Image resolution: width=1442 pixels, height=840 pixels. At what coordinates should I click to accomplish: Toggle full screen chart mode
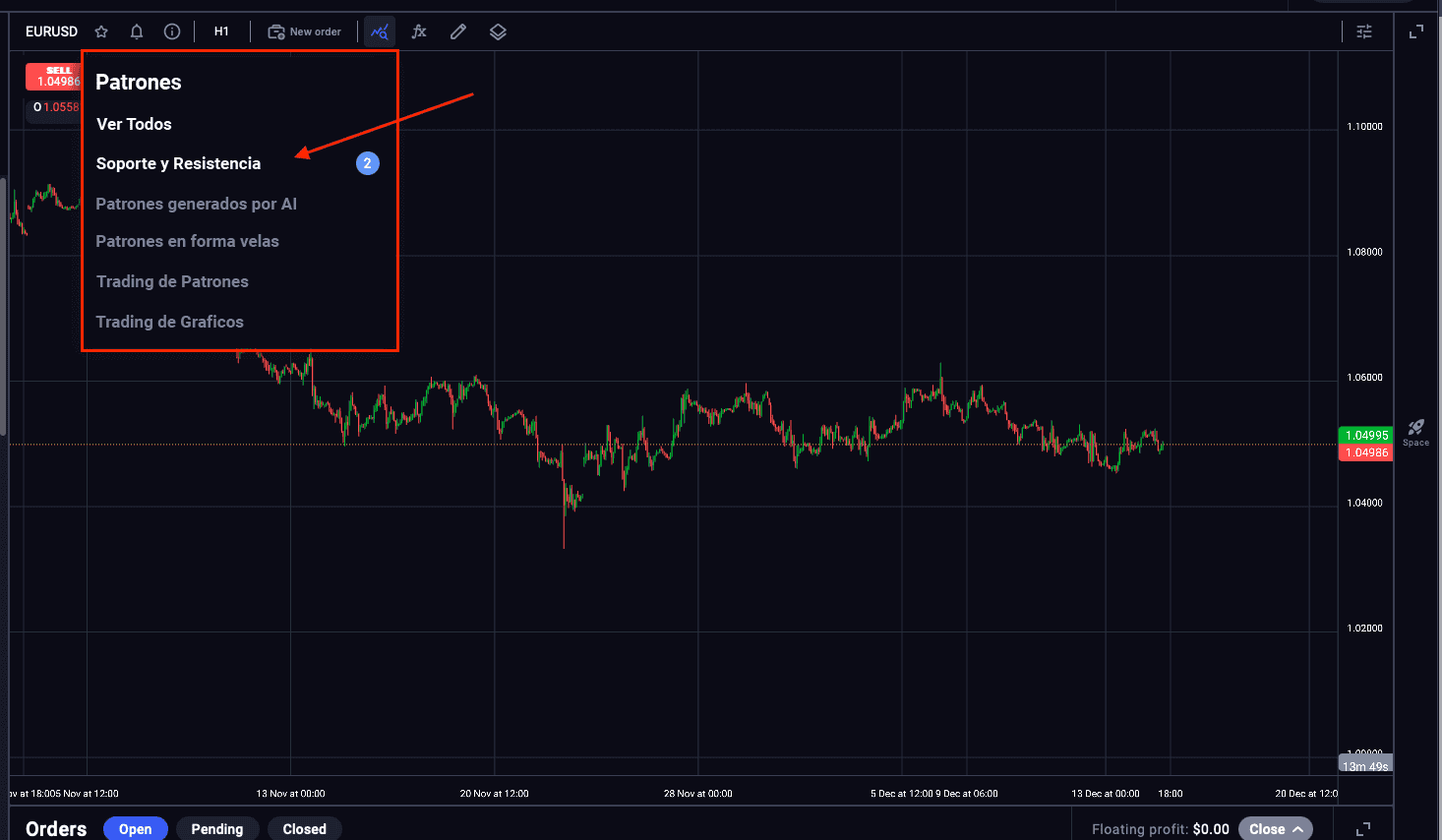click(x=1415, y=31)
